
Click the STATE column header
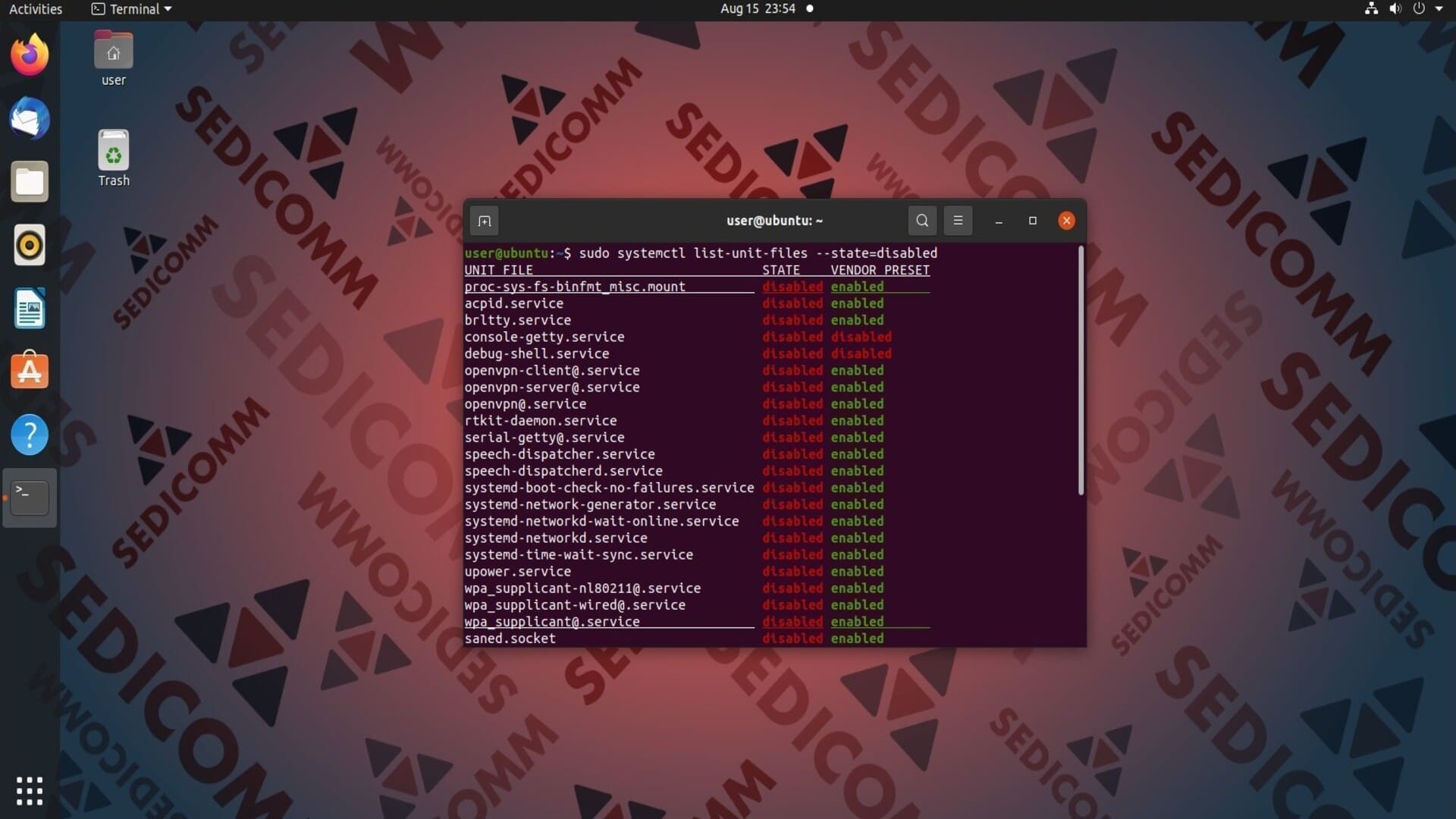[781, 270]
